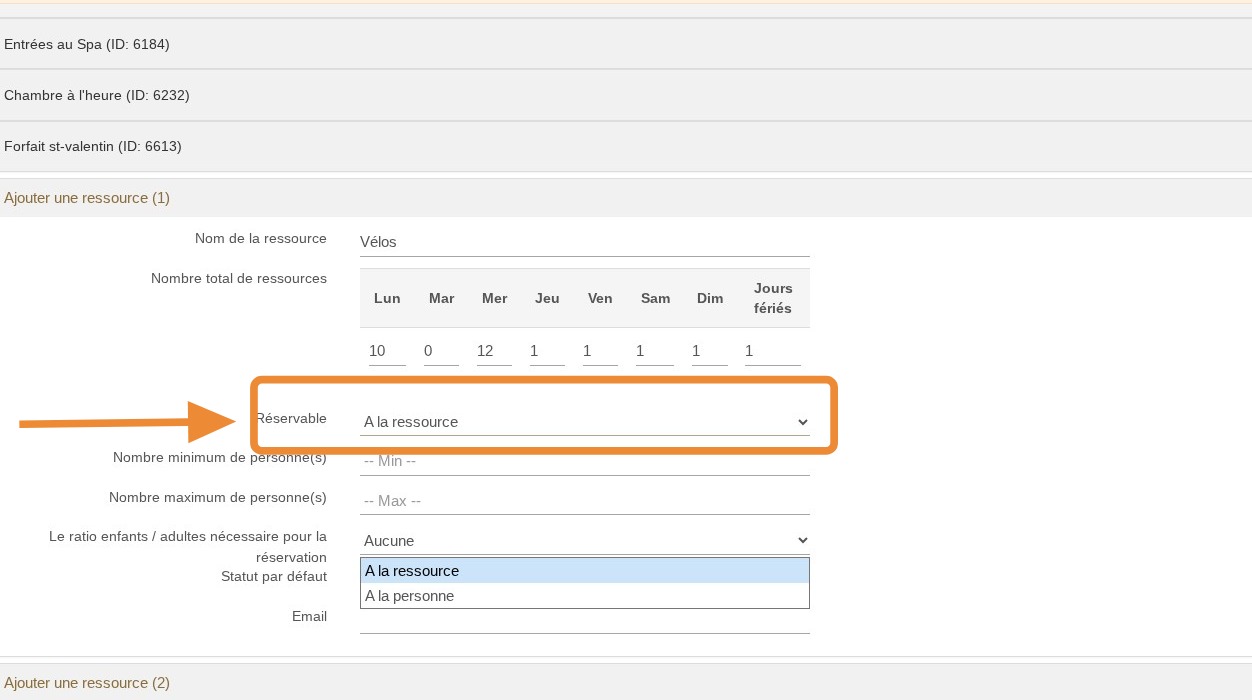Click the Nombre maximum de personne(s) label

point(218,497)
